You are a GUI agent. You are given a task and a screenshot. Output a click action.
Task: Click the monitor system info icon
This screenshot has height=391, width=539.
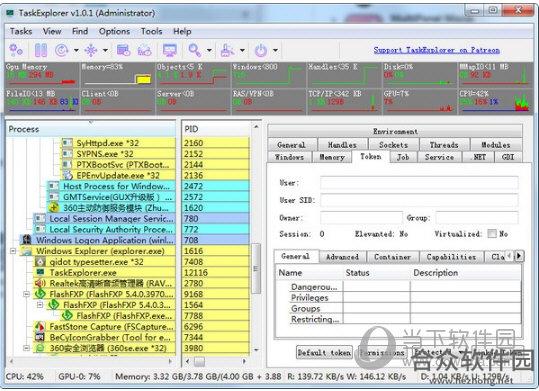tap(169, 50)
